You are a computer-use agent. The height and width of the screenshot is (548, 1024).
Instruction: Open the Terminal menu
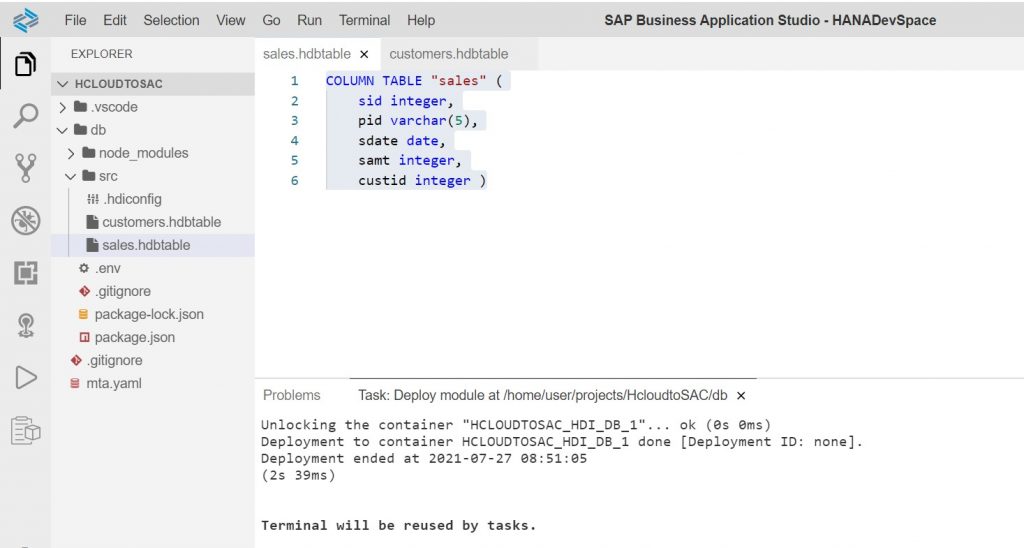tap(364, 20)
